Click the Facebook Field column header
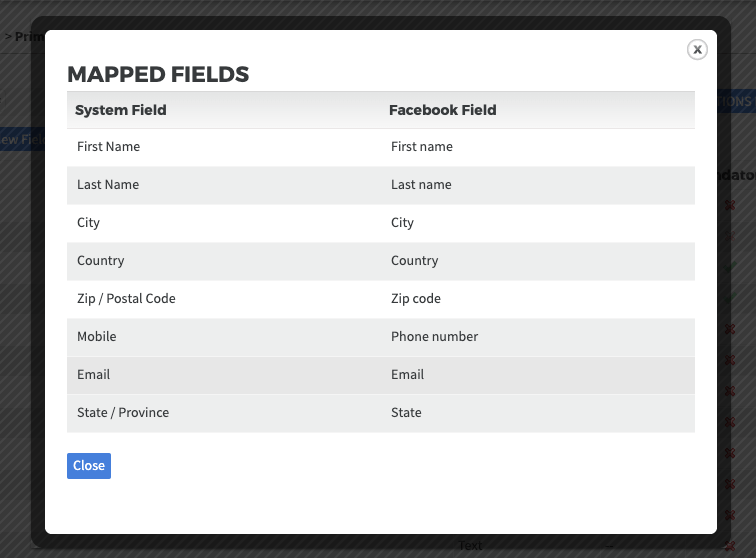The height and width of the screenshot is (558, 756). pyautogui.click(x=443, y=110)
